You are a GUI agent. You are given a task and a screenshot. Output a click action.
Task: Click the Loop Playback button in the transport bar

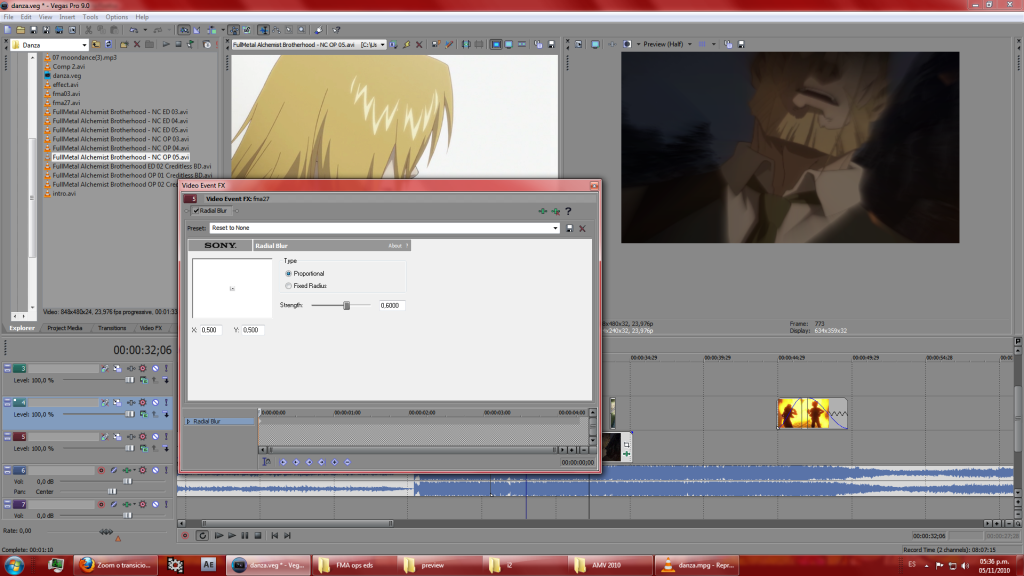(202, 536)
